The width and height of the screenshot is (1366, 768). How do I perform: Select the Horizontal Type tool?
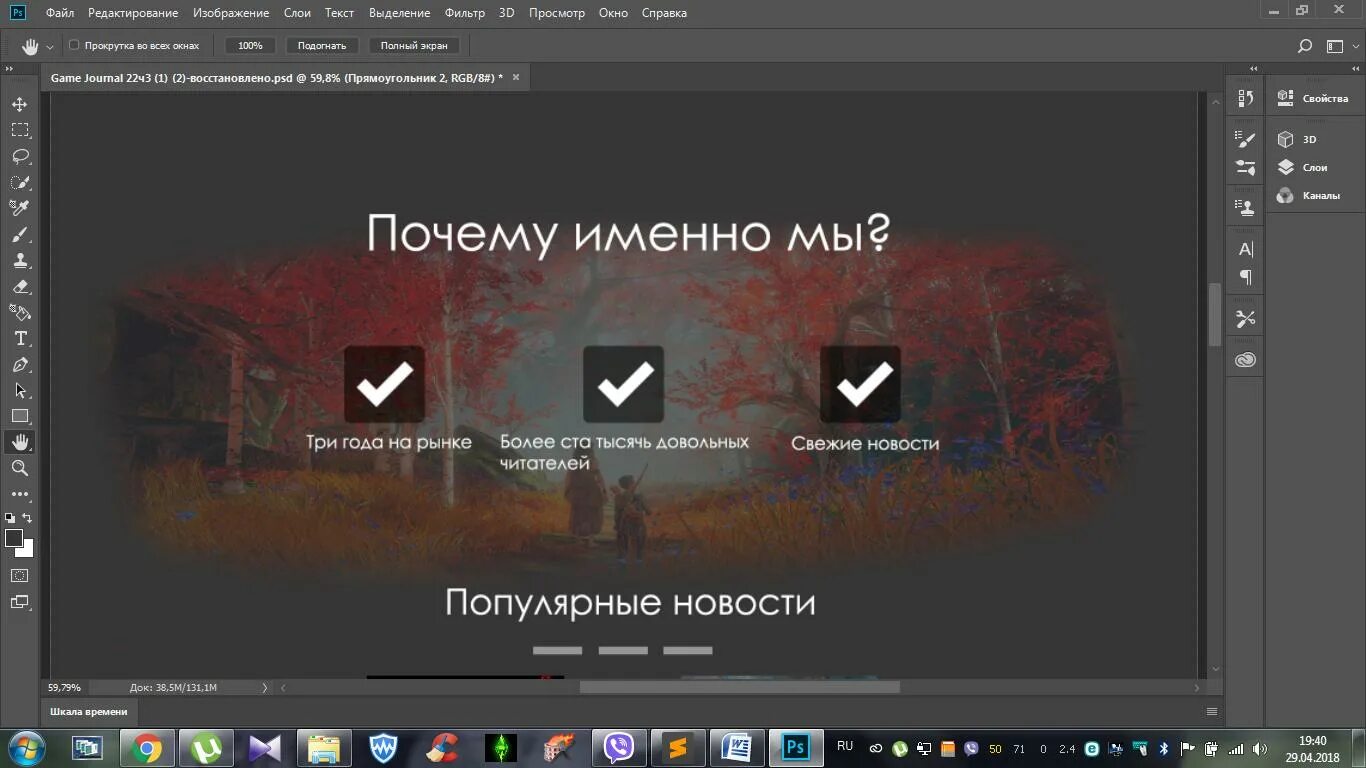20,338
